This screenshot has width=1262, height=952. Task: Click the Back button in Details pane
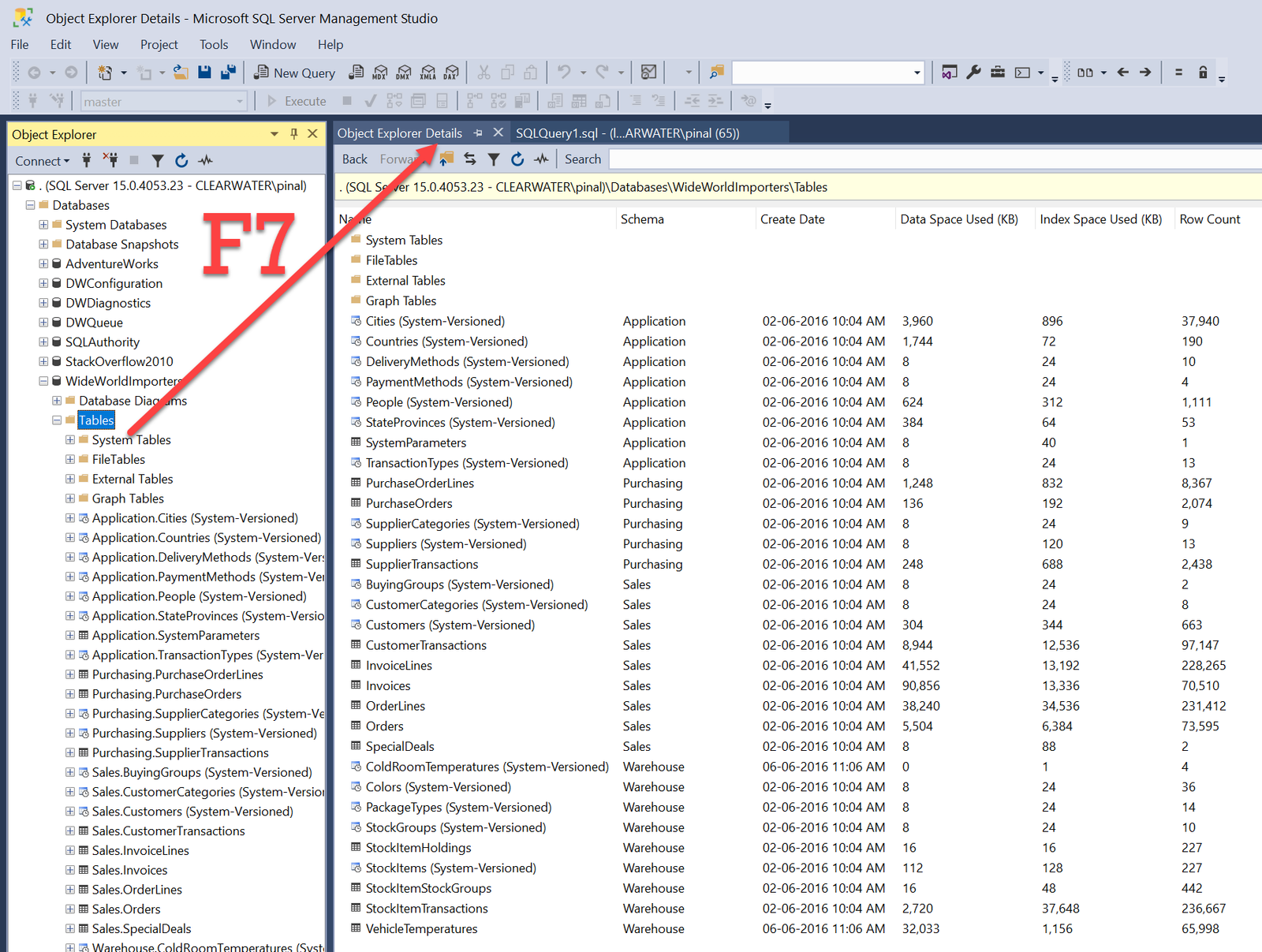pyautogui.click(x=355, y=159)
